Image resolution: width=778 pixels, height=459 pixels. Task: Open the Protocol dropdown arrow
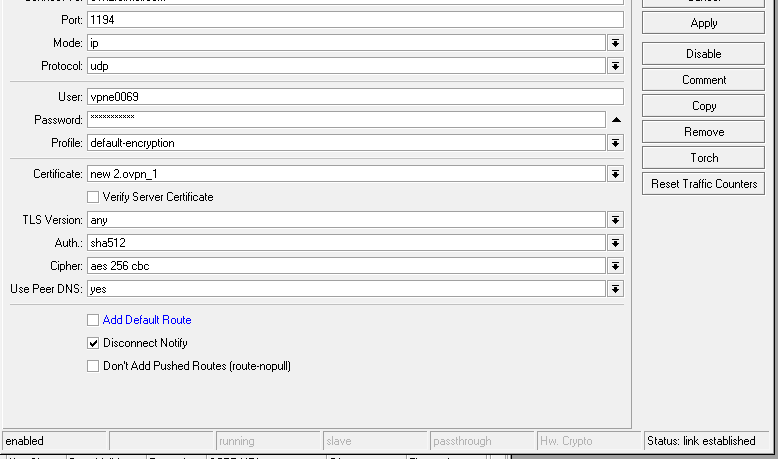click(615, 66)
